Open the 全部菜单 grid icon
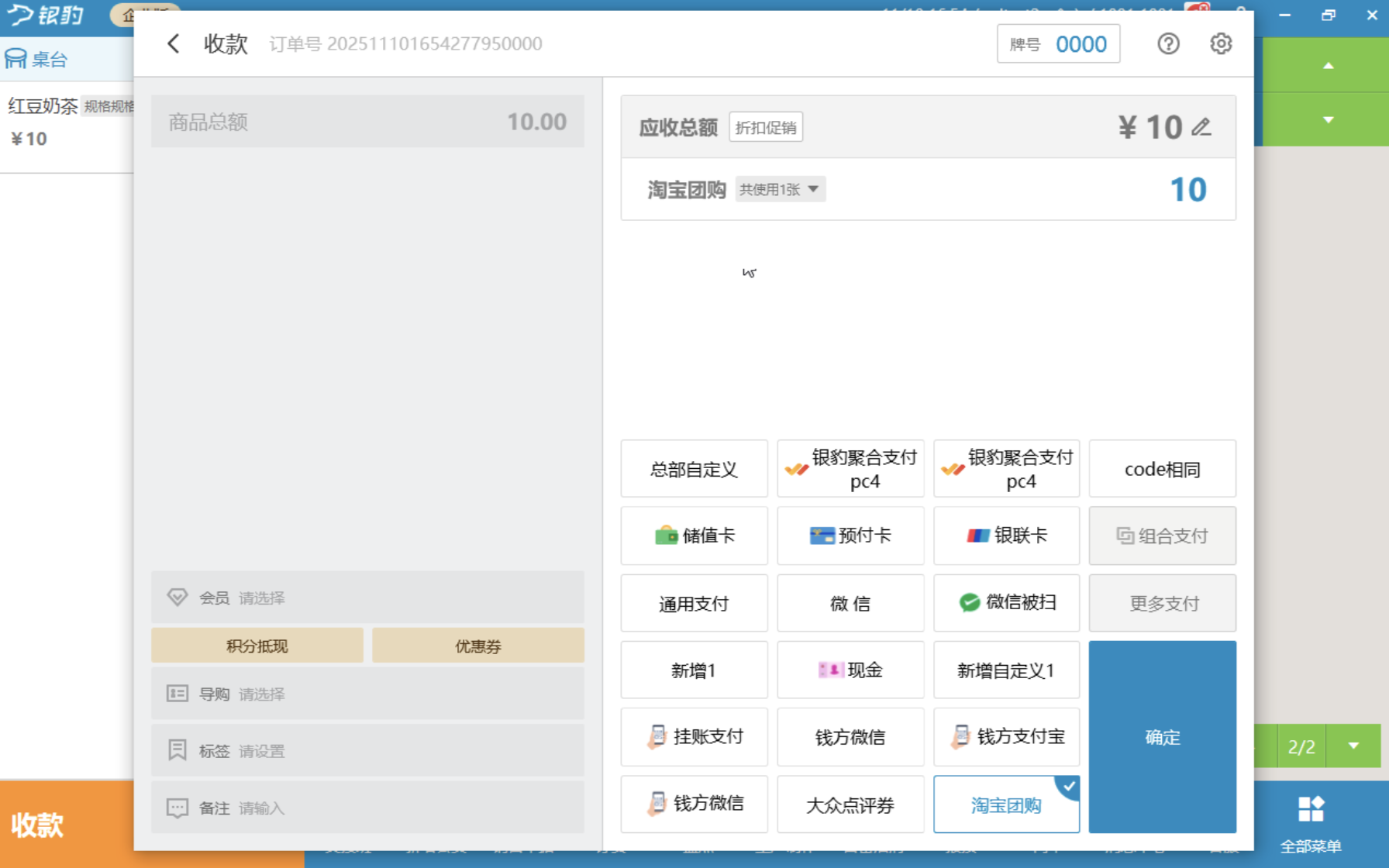The height and width of the screenshot is (868, 1389). click(x=1311, y=810)
